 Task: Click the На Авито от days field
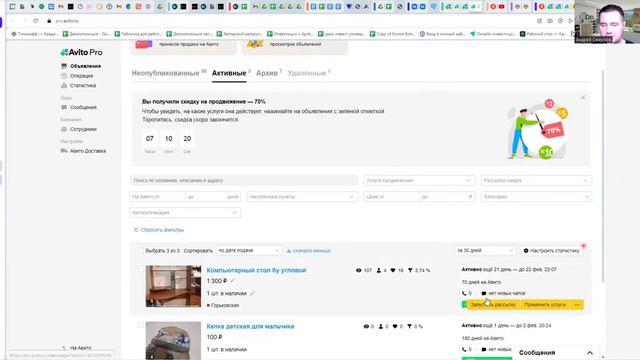(158, 197)
